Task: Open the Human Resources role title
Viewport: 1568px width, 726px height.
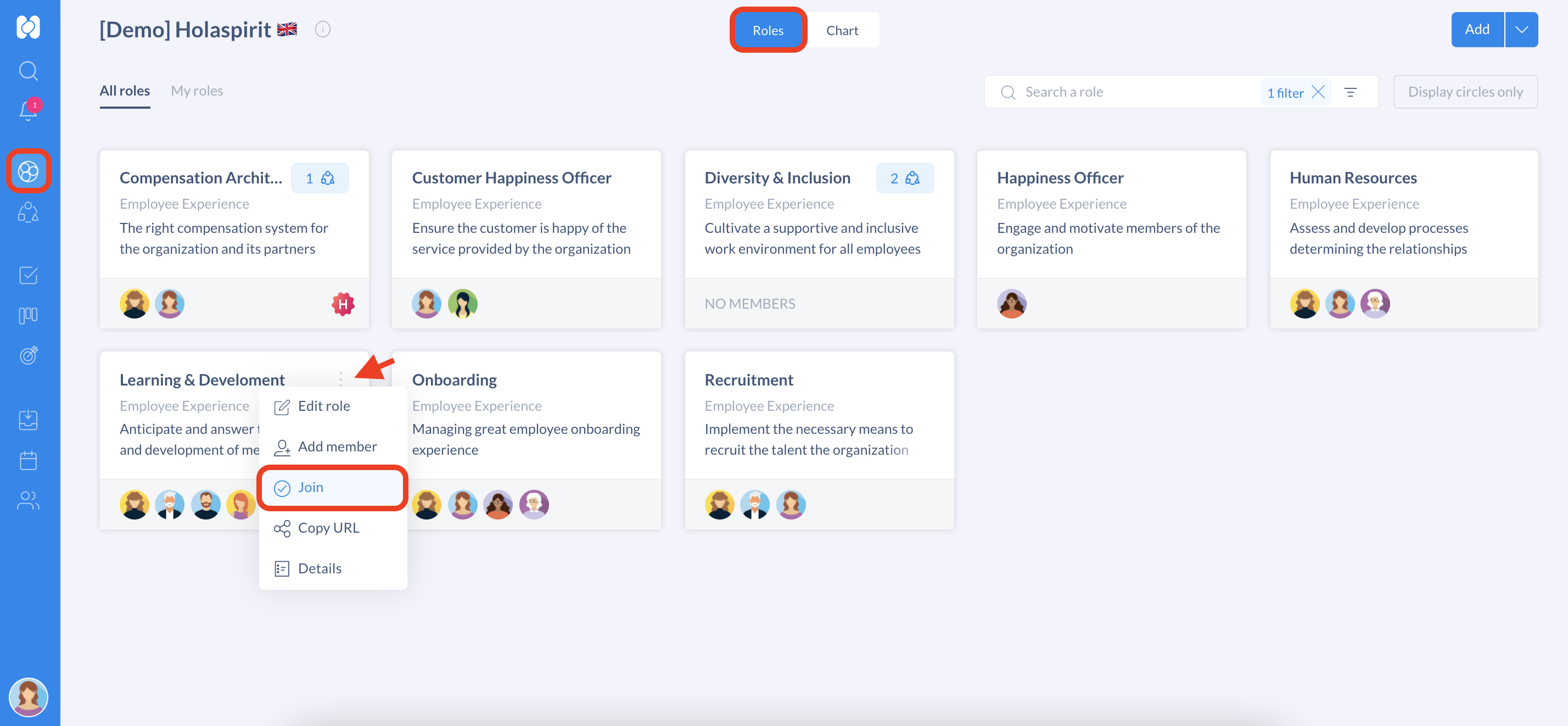Action: (x=1353, y=178)
